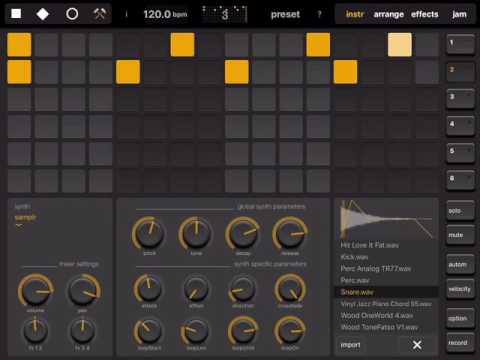
Task: Switch to the arrange tab
Action: pos(389,14)
